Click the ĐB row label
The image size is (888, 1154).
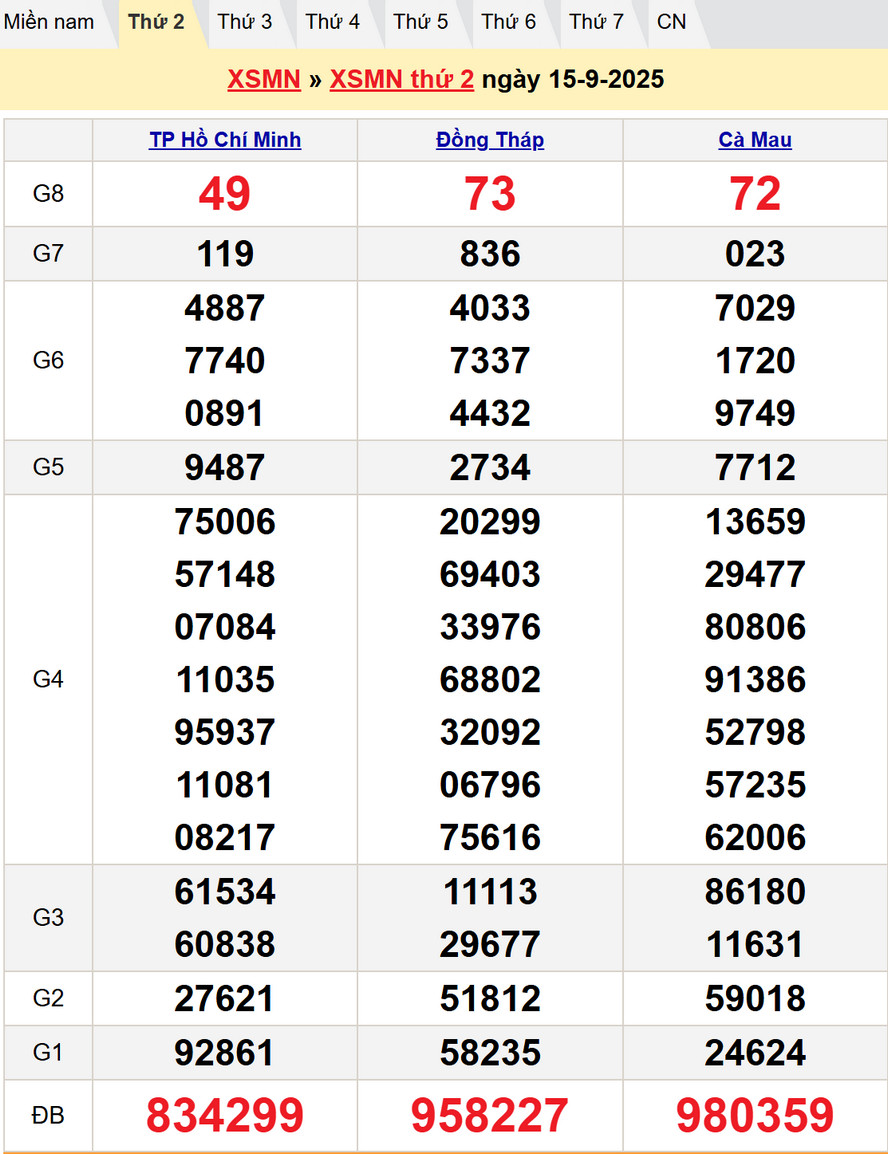(x=48, y=1116)
